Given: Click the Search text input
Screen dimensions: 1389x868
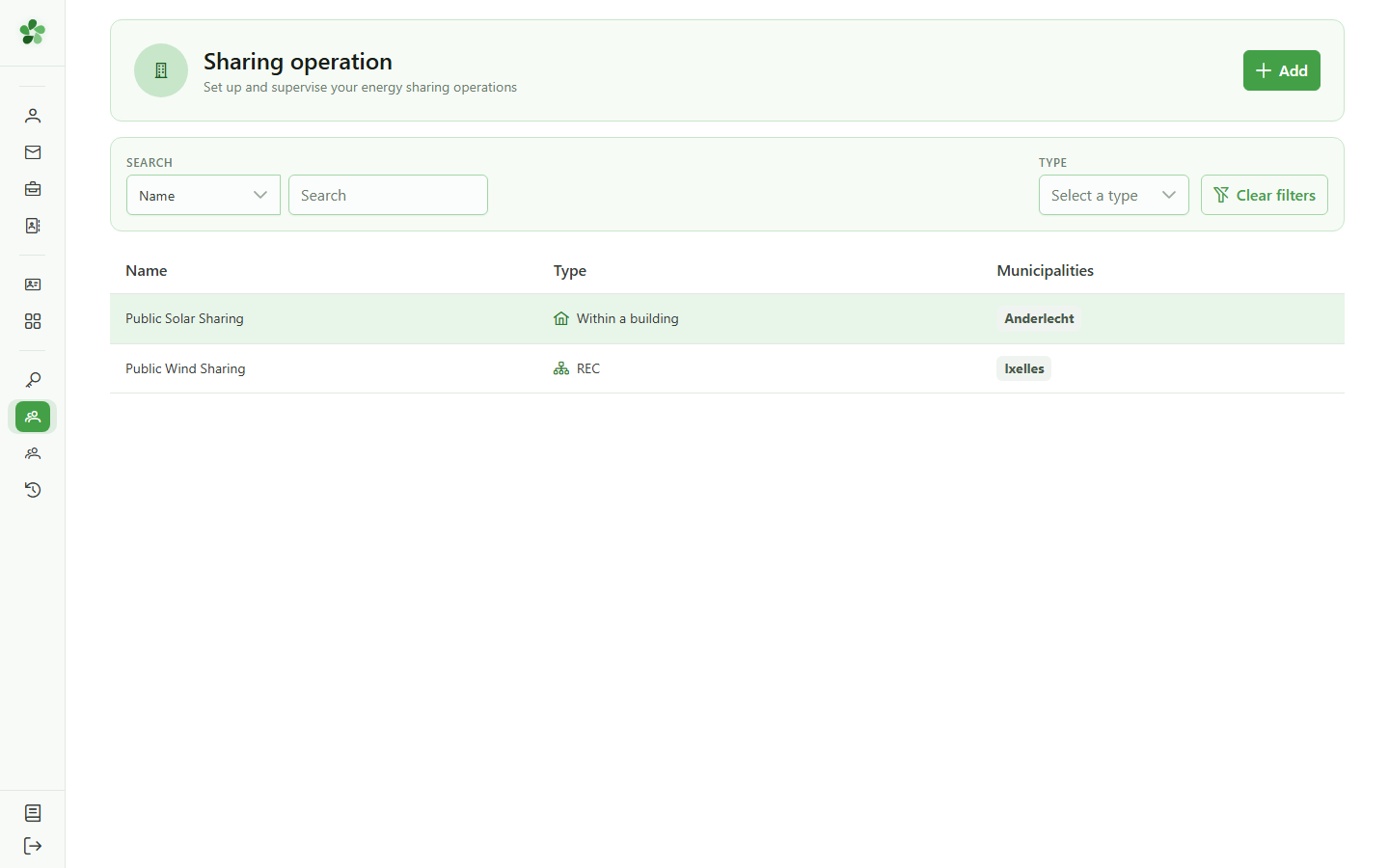Looking at the screenshot, I should click(x=388, y=195).
